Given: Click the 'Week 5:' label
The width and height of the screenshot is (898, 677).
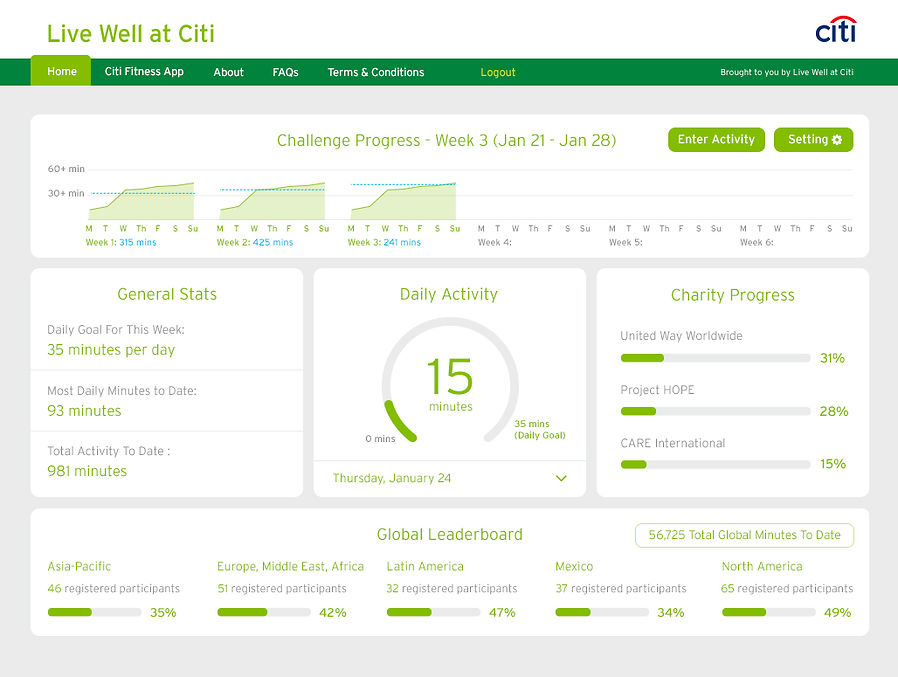Looking at the screenshot, I should click(x=625, y=242).
